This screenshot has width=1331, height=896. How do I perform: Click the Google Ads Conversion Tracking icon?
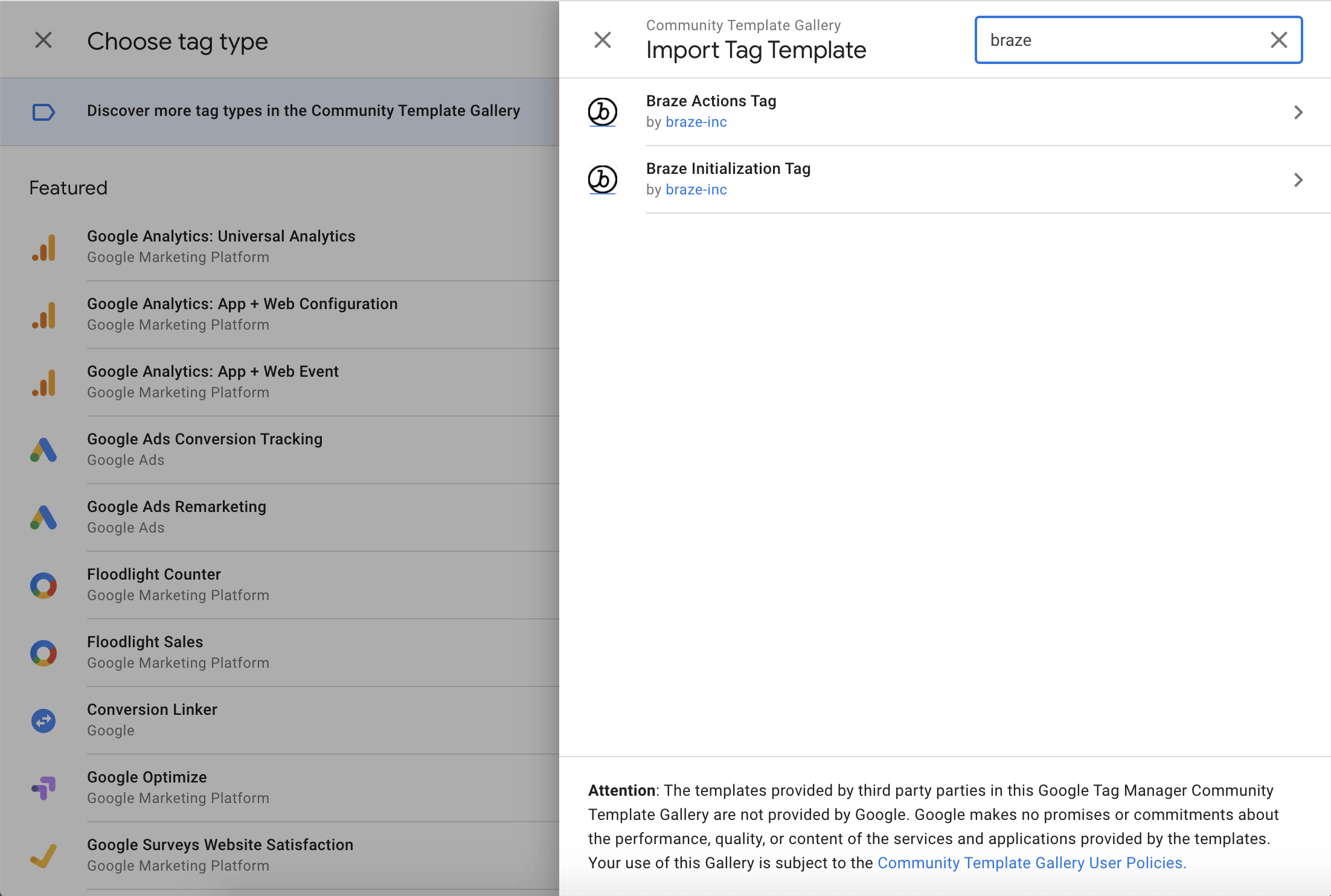point(43,450)
